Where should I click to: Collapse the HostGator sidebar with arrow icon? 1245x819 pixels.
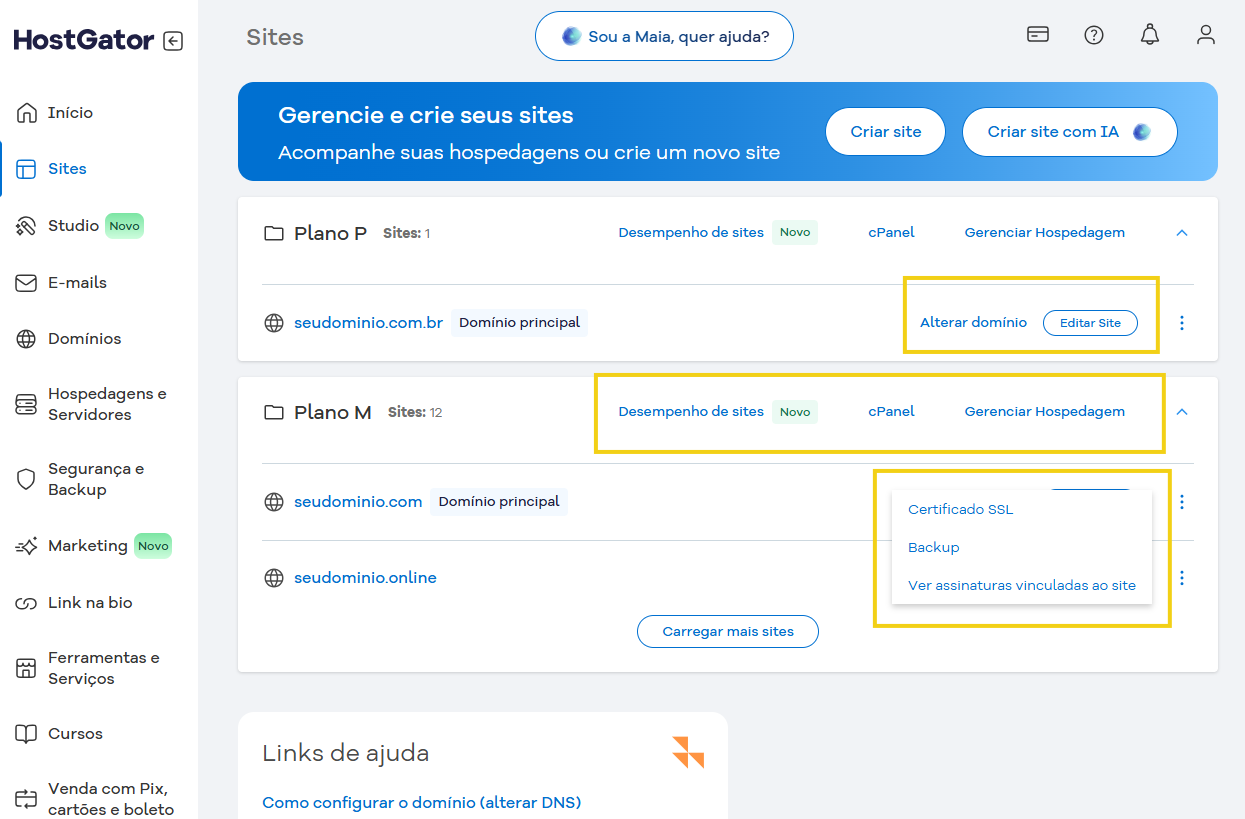(x=173, y=41)
